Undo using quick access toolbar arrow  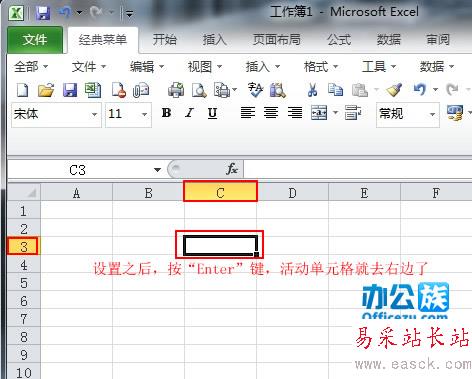tap(65, 13)
